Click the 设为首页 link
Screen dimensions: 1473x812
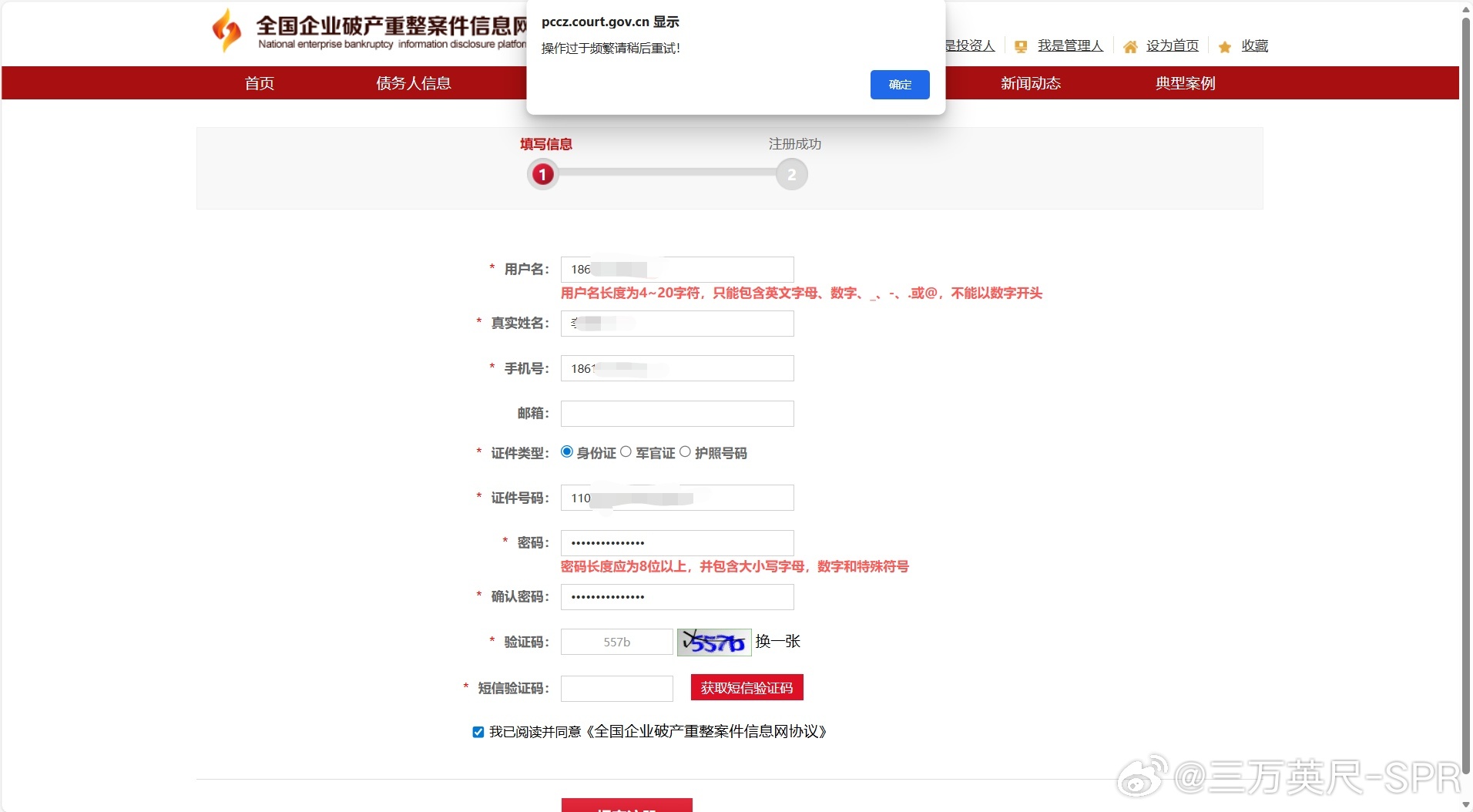[x=1173, y=46]
